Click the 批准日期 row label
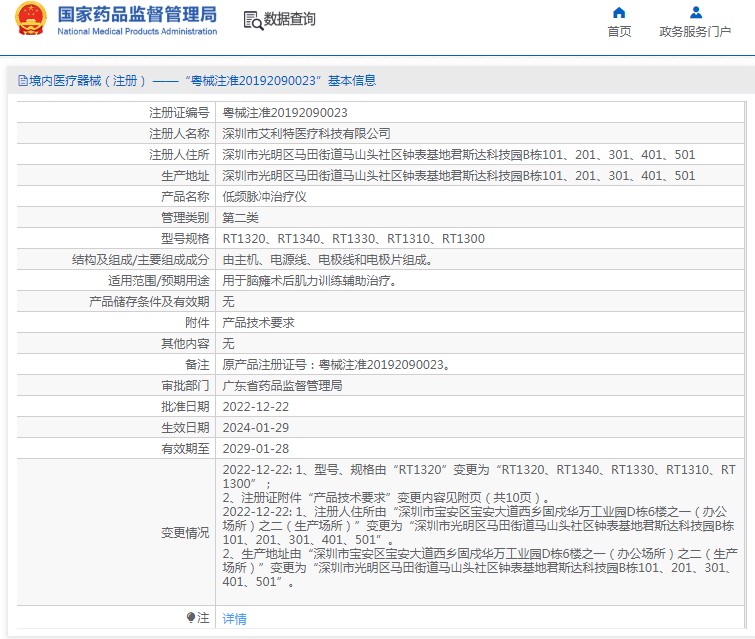The height and width of the screenshot is (639, 755). pos(185,407)
